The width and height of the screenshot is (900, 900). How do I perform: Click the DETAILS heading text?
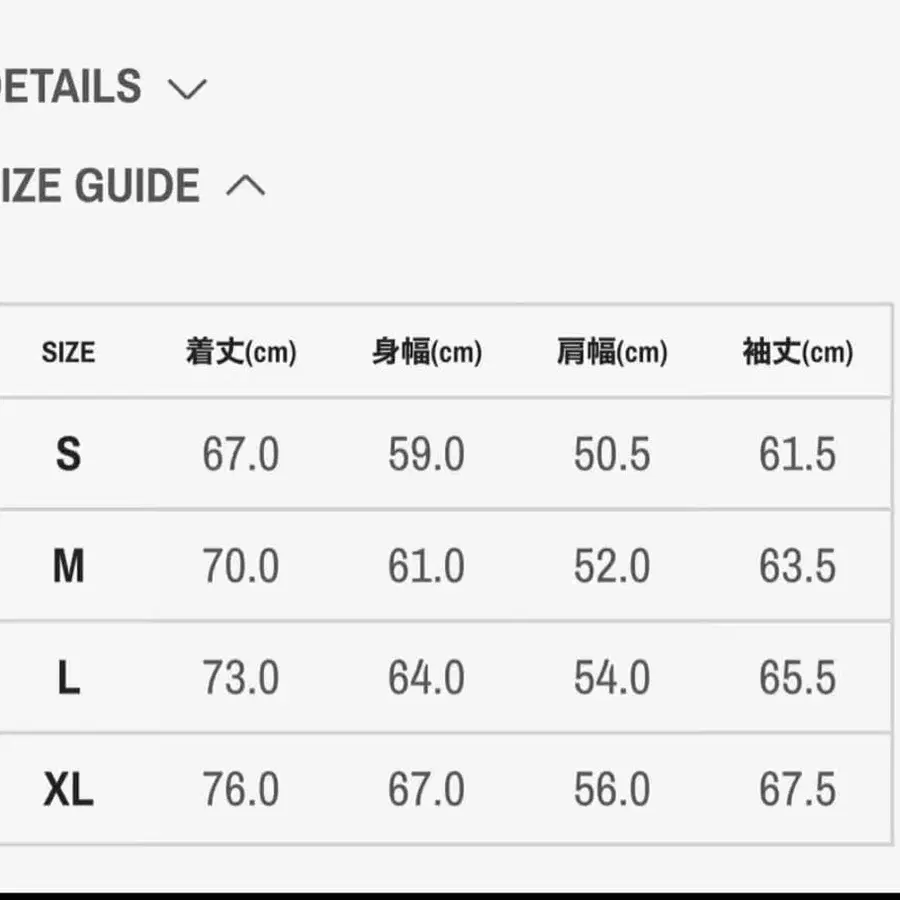click(x=70, y=88)
